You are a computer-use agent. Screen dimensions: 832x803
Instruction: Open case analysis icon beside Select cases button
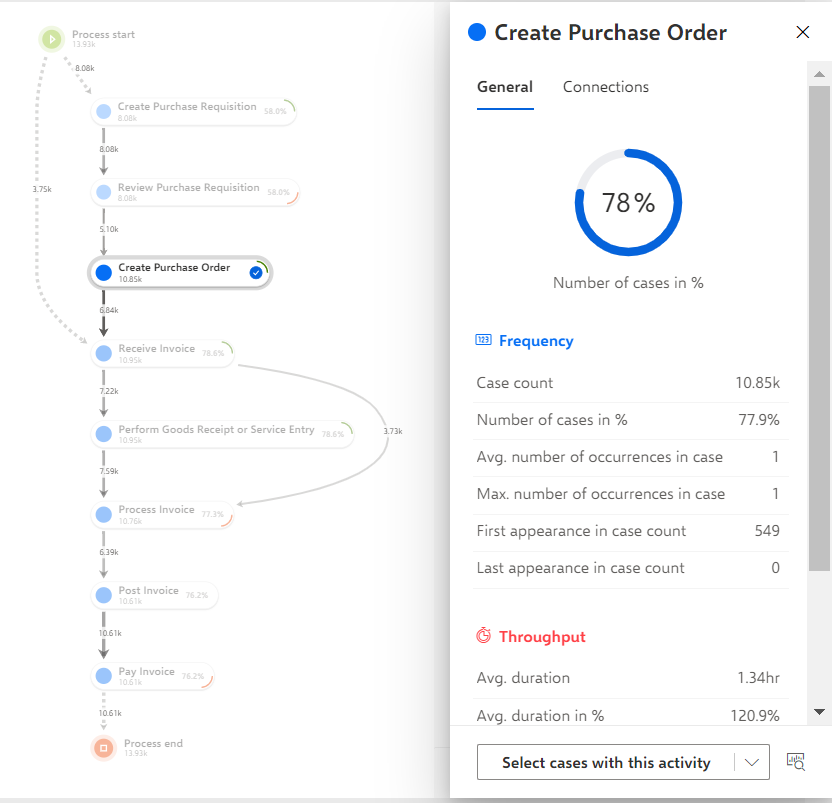click(795, 762)
